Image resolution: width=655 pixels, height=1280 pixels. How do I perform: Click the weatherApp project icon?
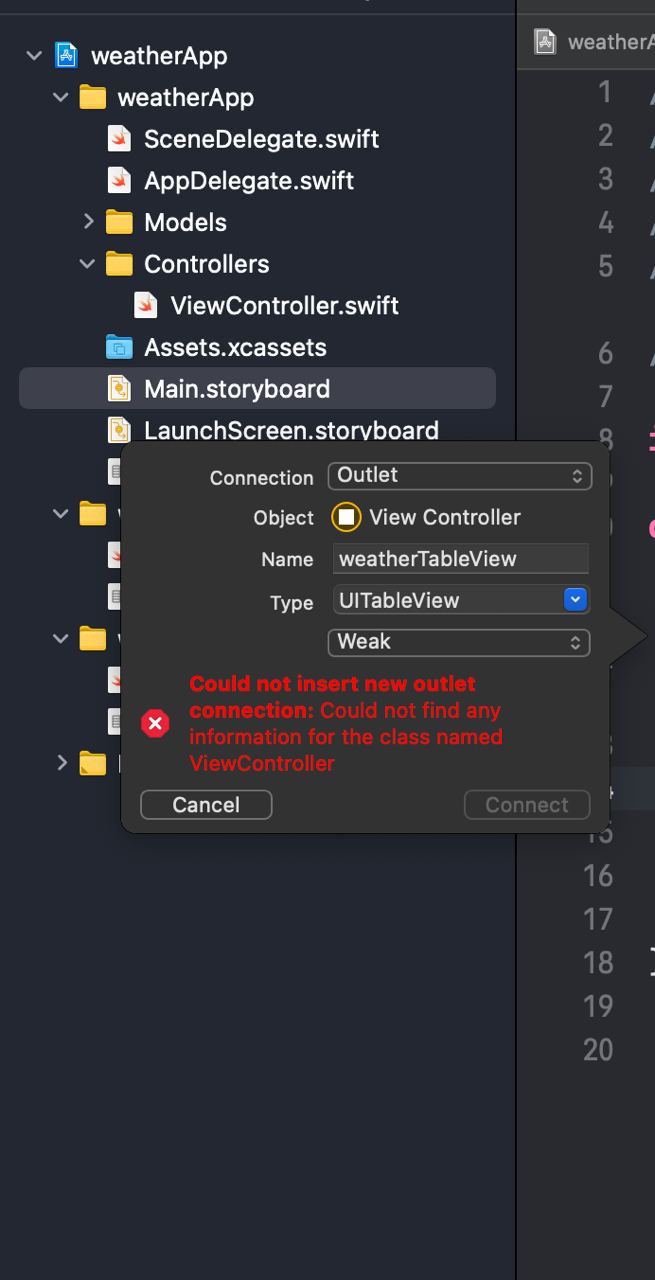(67, 55)
